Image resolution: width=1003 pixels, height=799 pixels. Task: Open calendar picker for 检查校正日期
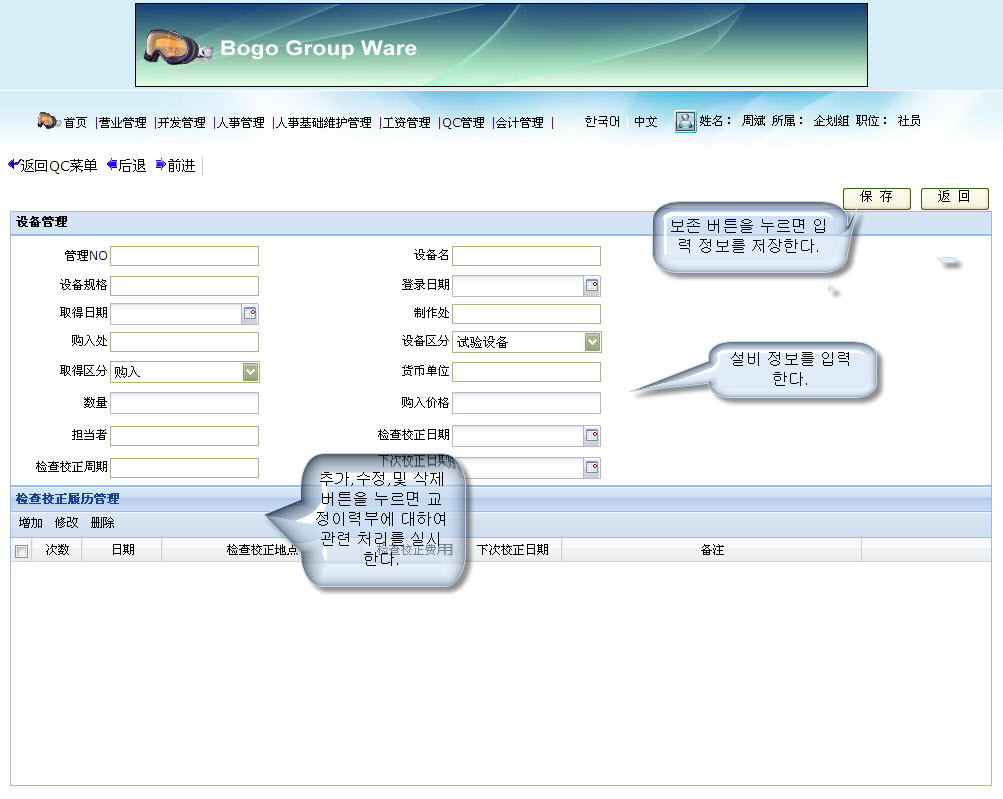pyautogui.click(x=592, y=436)
